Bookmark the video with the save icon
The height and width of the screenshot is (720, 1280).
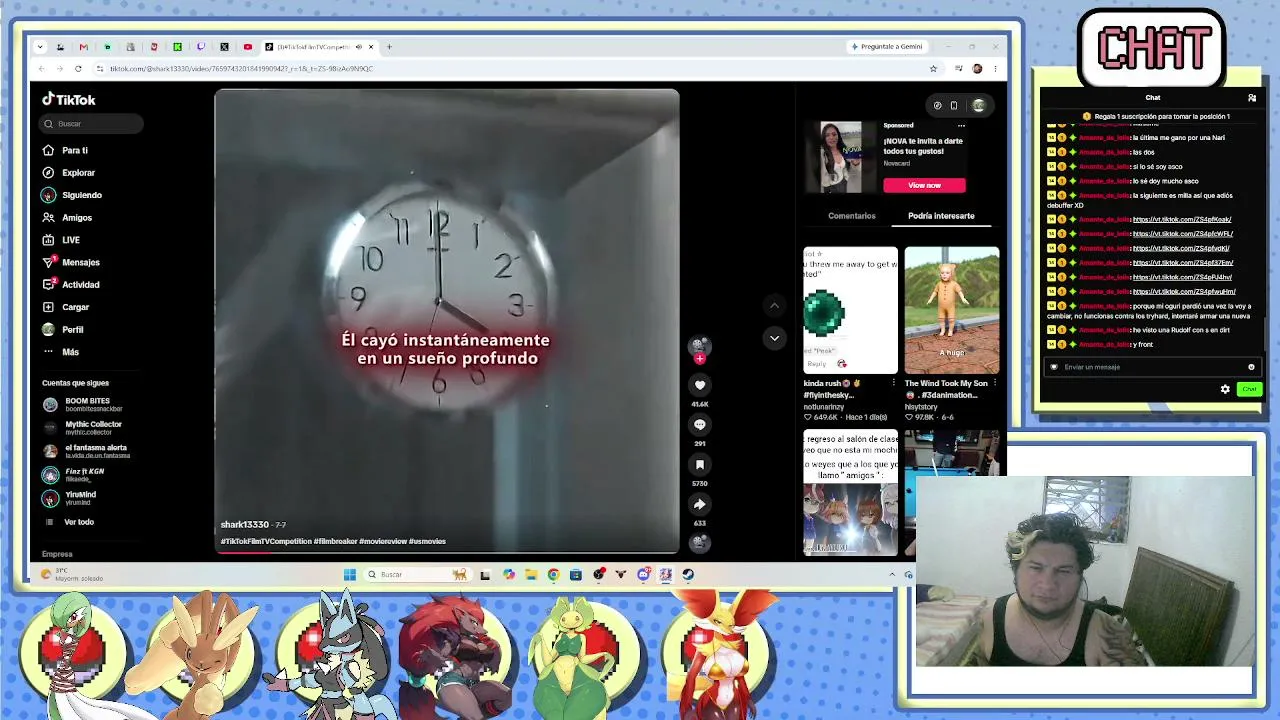click(x=700, y=465)
